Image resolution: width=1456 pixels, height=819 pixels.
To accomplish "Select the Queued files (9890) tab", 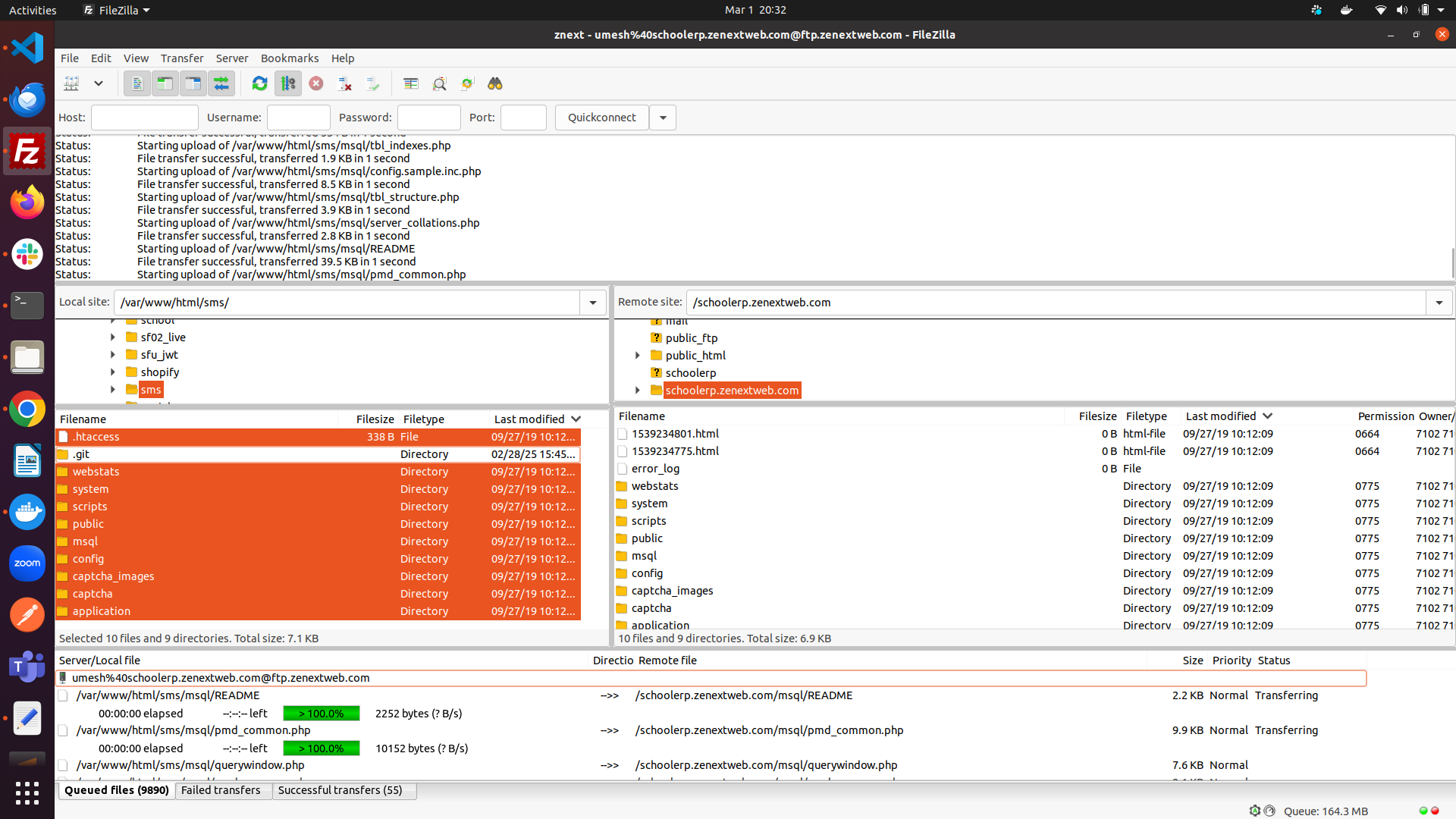I will (117, 790).
